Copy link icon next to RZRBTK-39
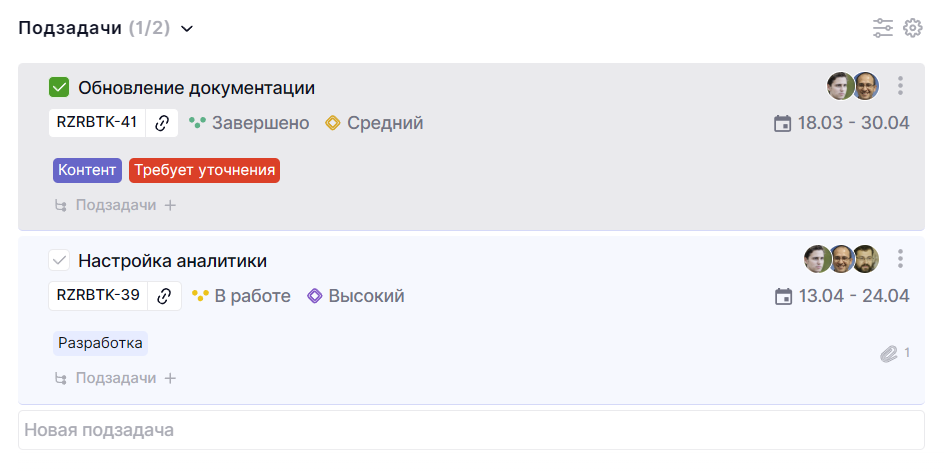Image resolution: width=944 pixels, height=472 pixels. click(x=164, y=296)
